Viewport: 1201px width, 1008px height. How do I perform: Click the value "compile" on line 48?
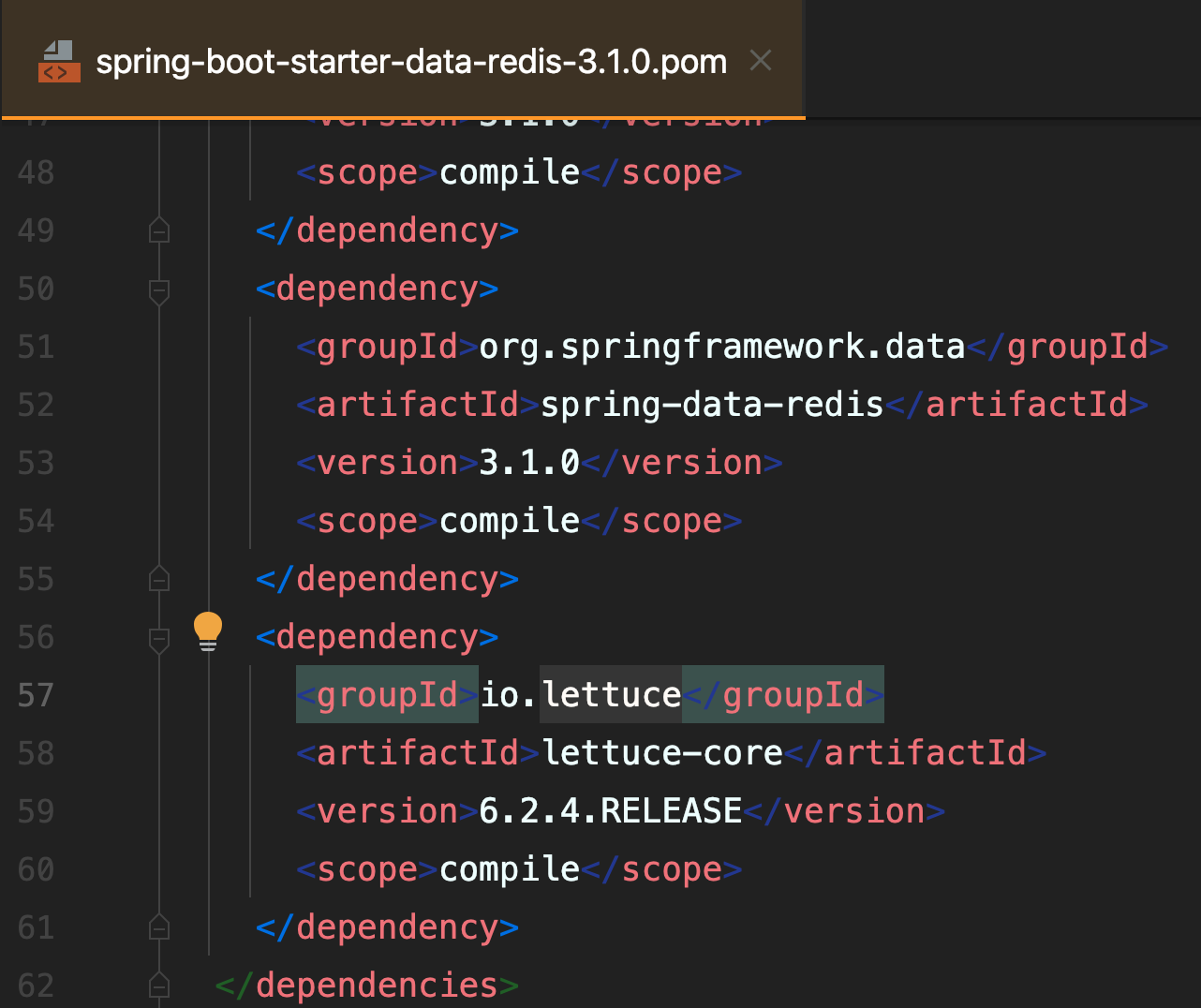tap(510, 172)
